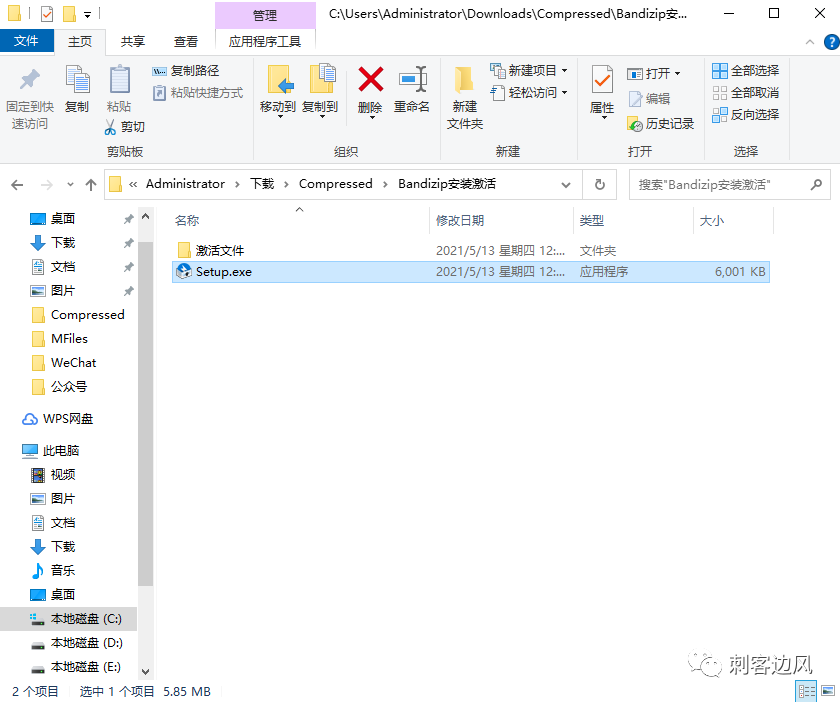Open the Copy to (复制到) menu
This screenshot has width=840, height=702.
pyautogui.click(x=320, y=91)
